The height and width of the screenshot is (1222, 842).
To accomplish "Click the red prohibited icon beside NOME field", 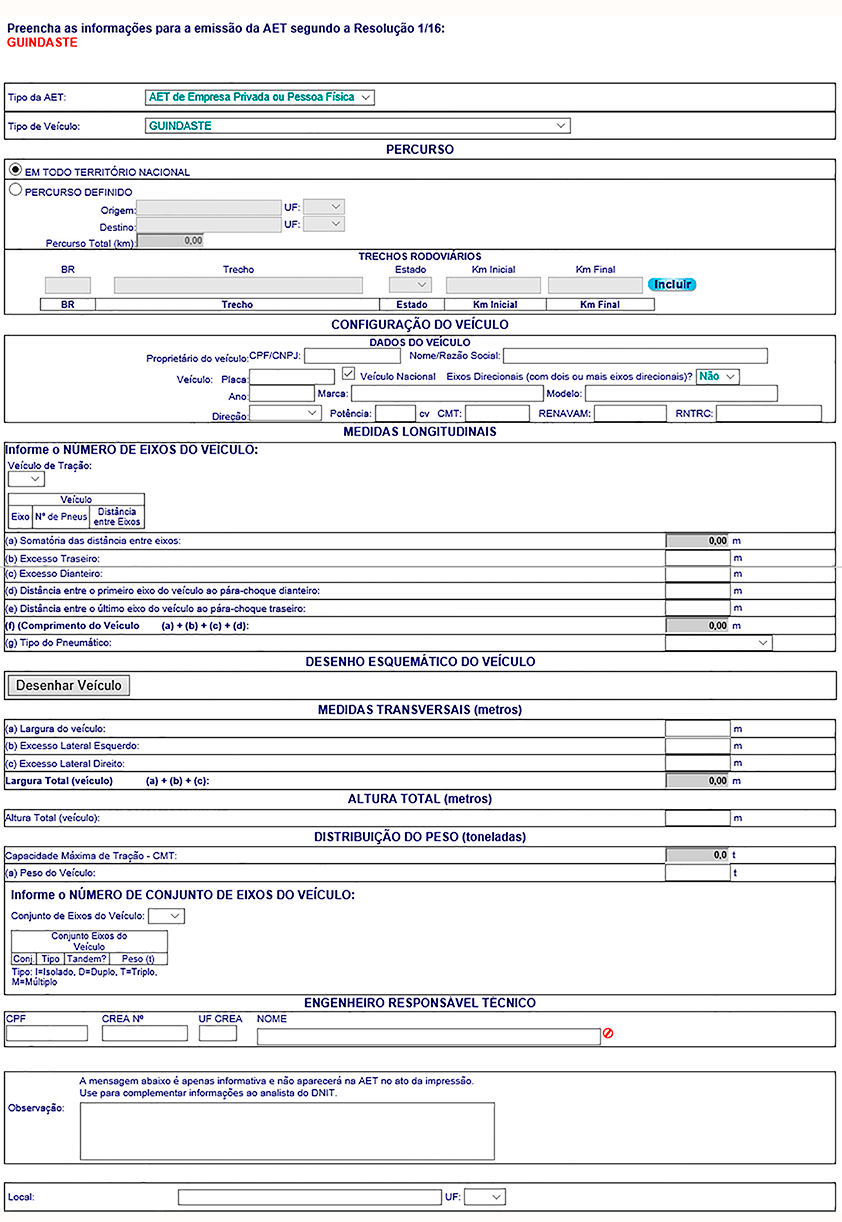I will coord(608,1034).
